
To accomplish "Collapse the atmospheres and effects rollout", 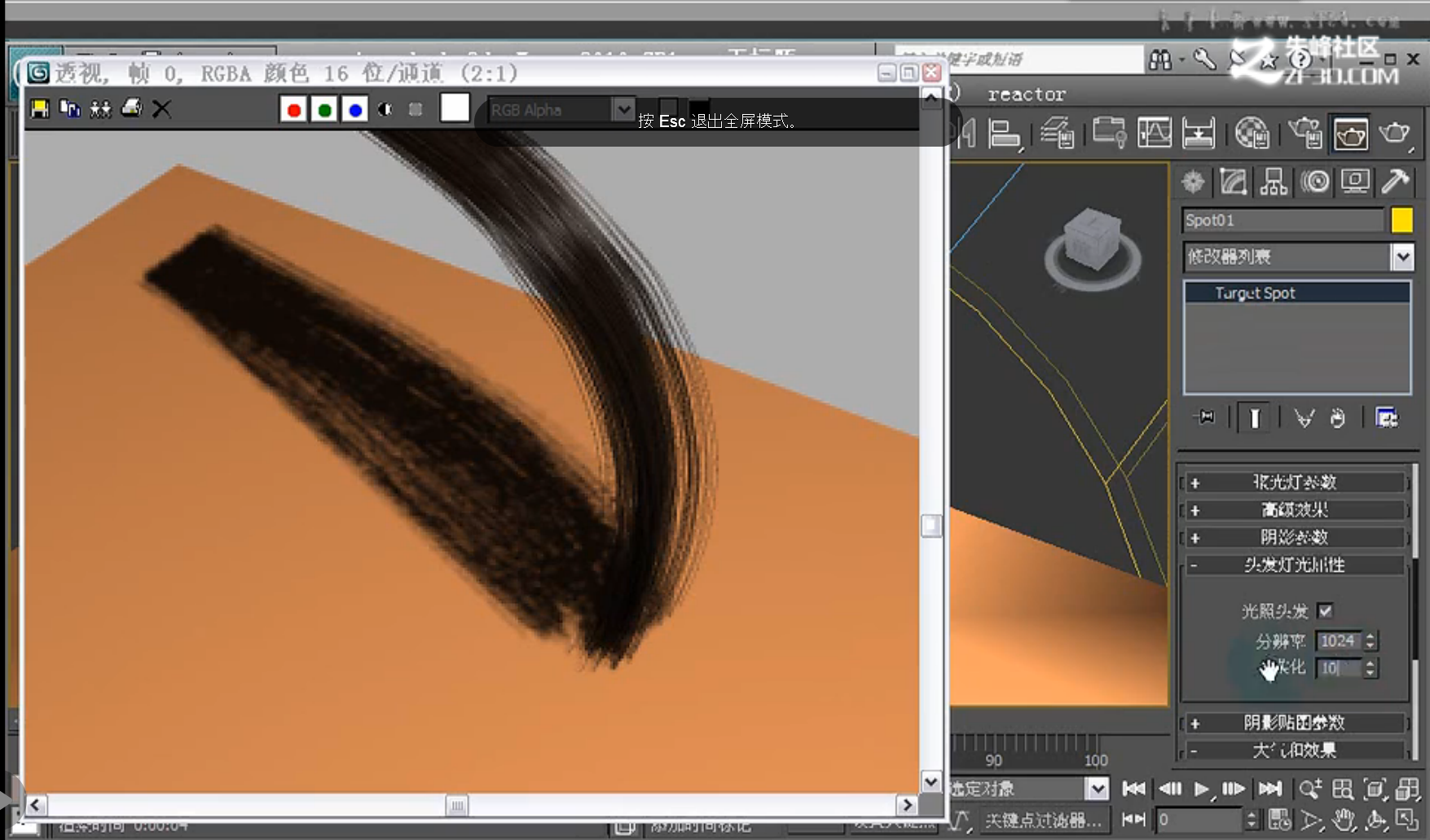I will [1294, 750].
